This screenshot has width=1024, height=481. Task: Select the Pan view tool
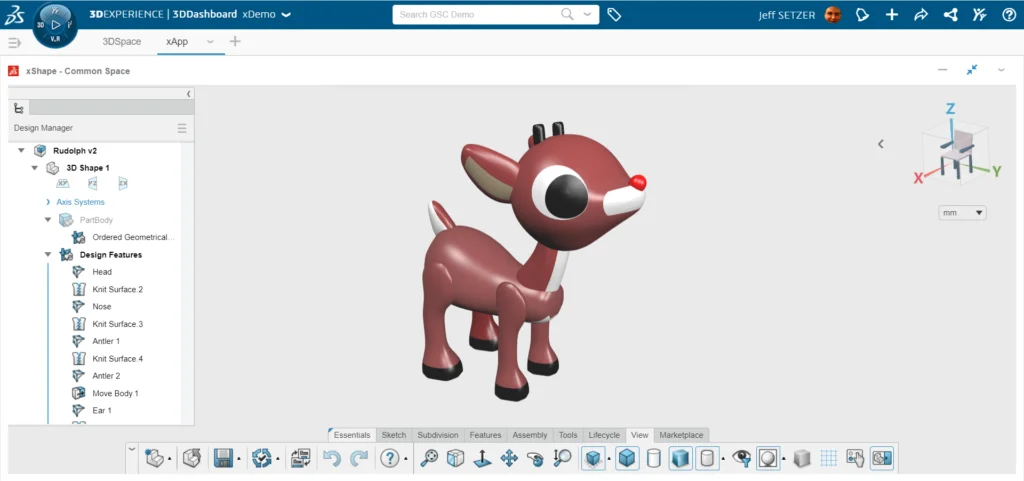pos(508,458)
